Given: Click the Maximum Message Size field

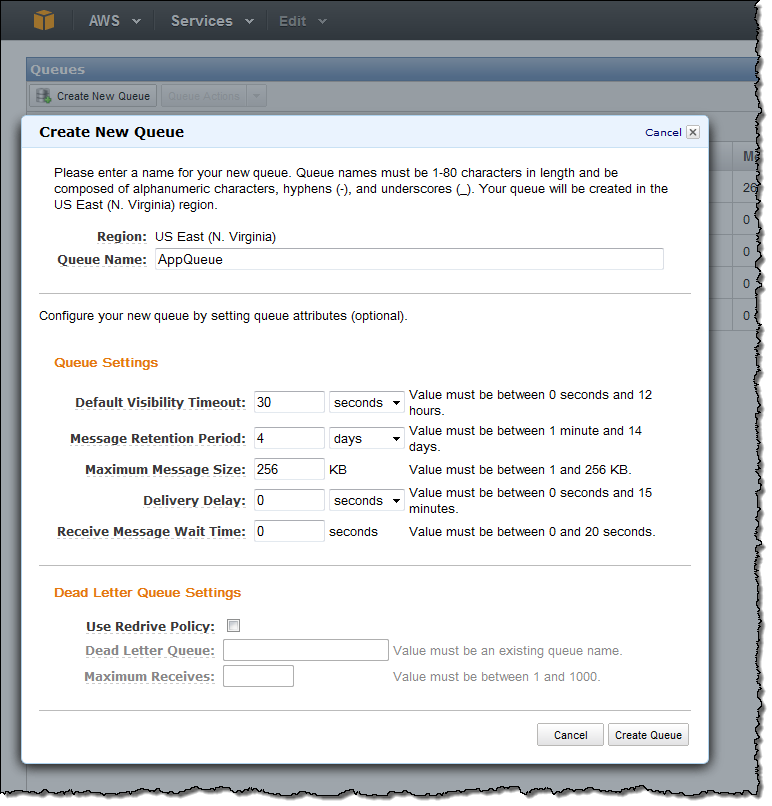Looking at the screenshot, I should (289, 469).
